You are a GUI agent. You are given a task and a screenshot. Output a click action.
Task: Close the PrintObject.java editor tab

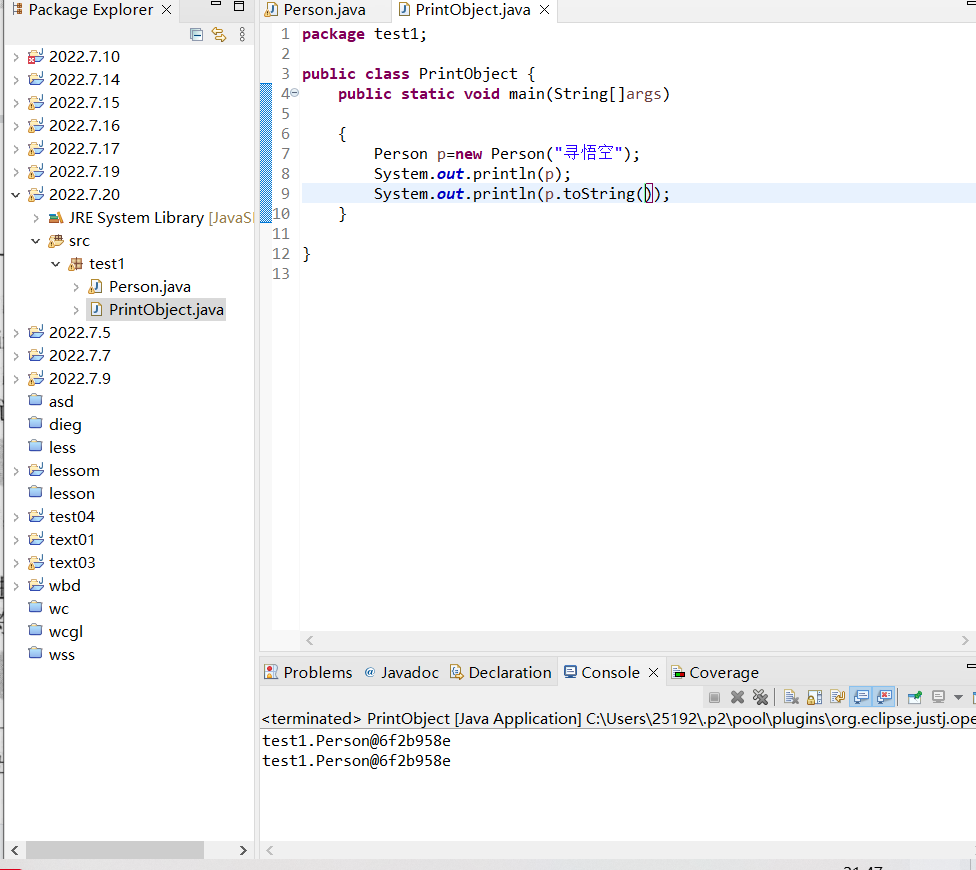545,10
